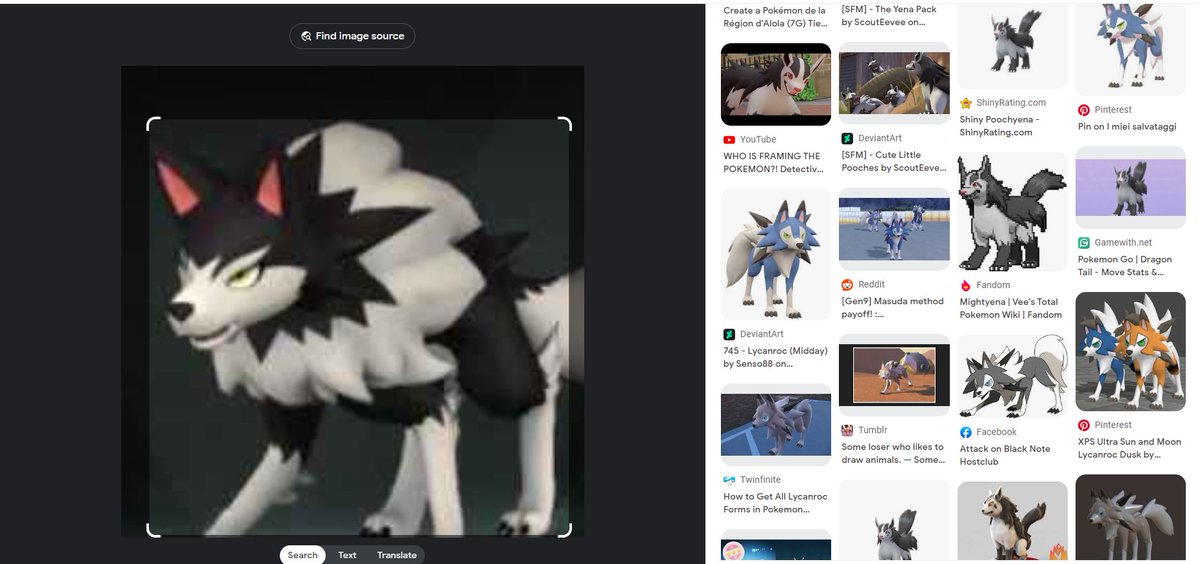Screen dimensions: 1200x564
Task: Click the Fandom source name
Action: pos(993,286)
